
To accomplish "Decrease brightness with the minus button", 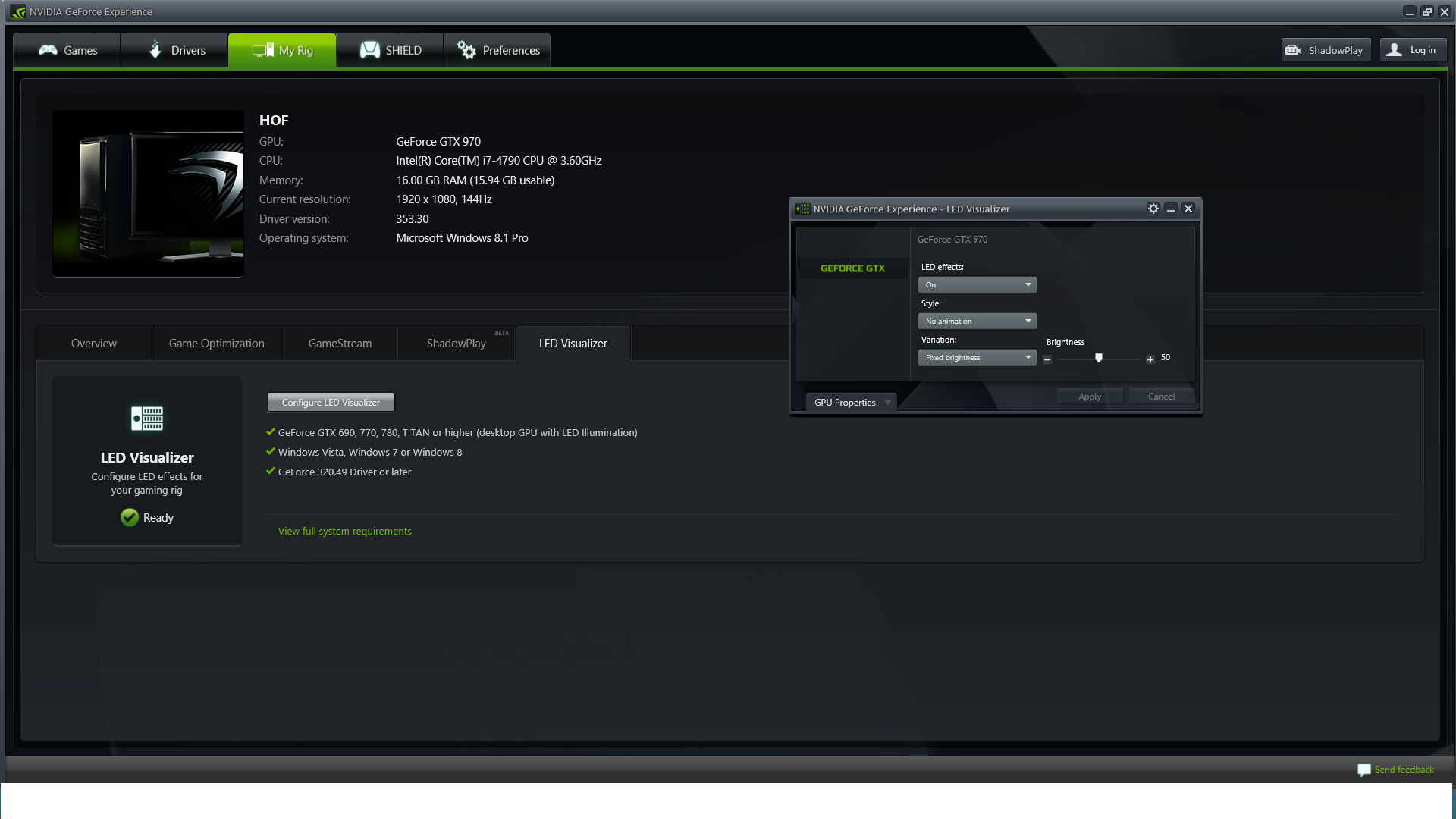I will pos(1047,359).
